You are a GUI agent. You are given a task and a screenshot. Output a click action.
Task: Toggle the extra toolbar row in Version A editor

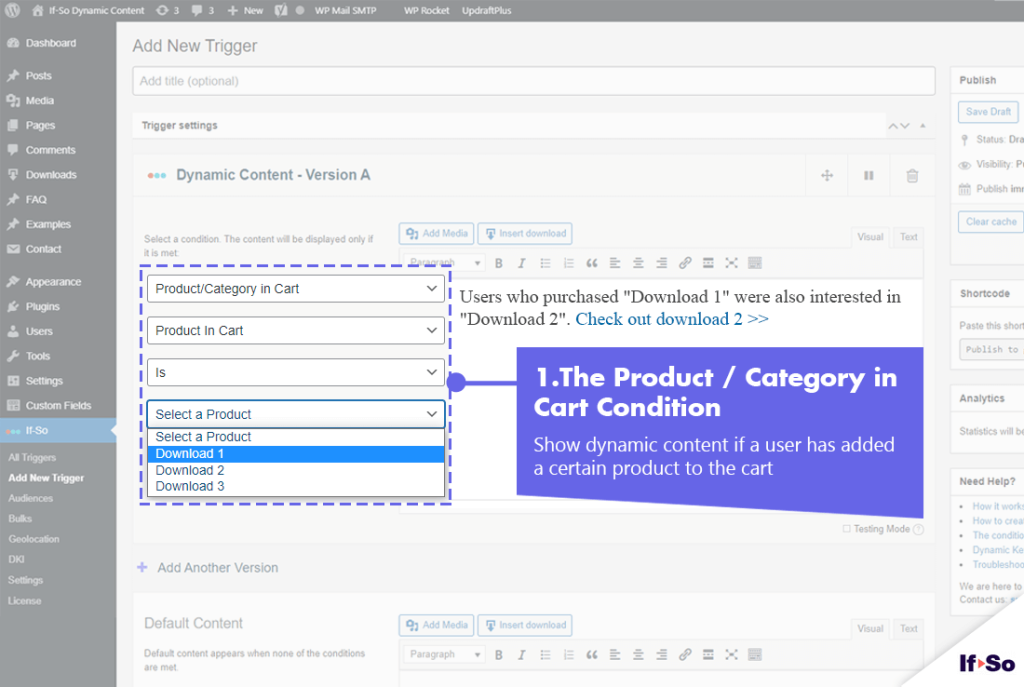[755, 263]
